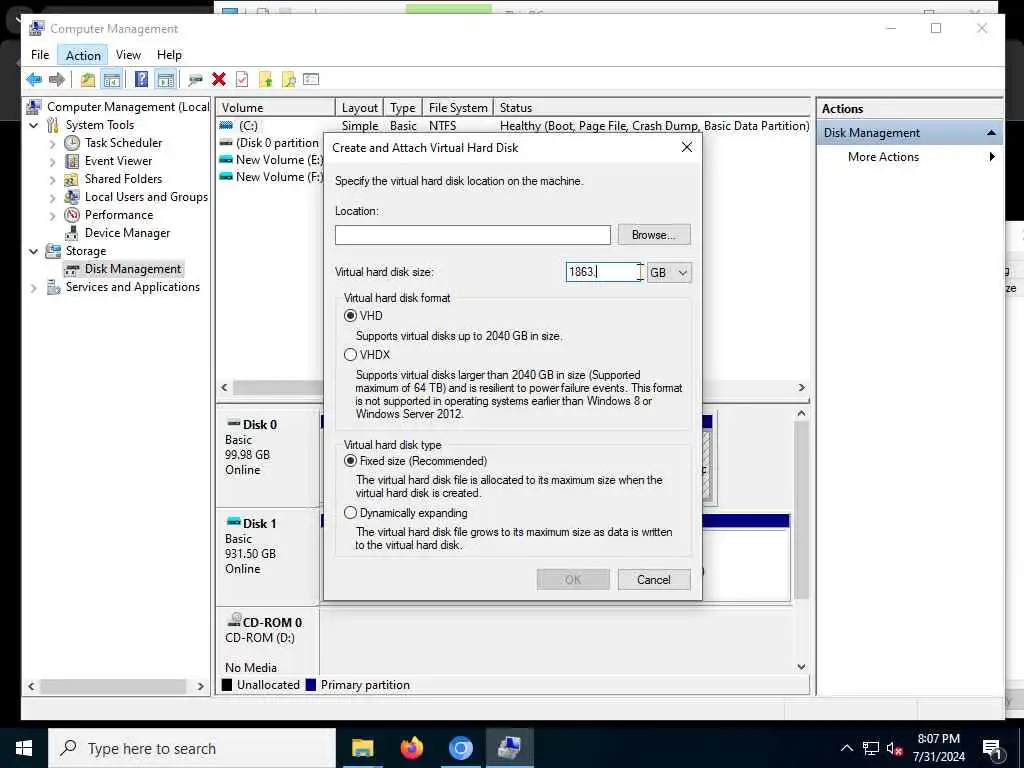Click the Forward arrow in the toolbar
The image size is (1024, 768).
coord(57,80)
